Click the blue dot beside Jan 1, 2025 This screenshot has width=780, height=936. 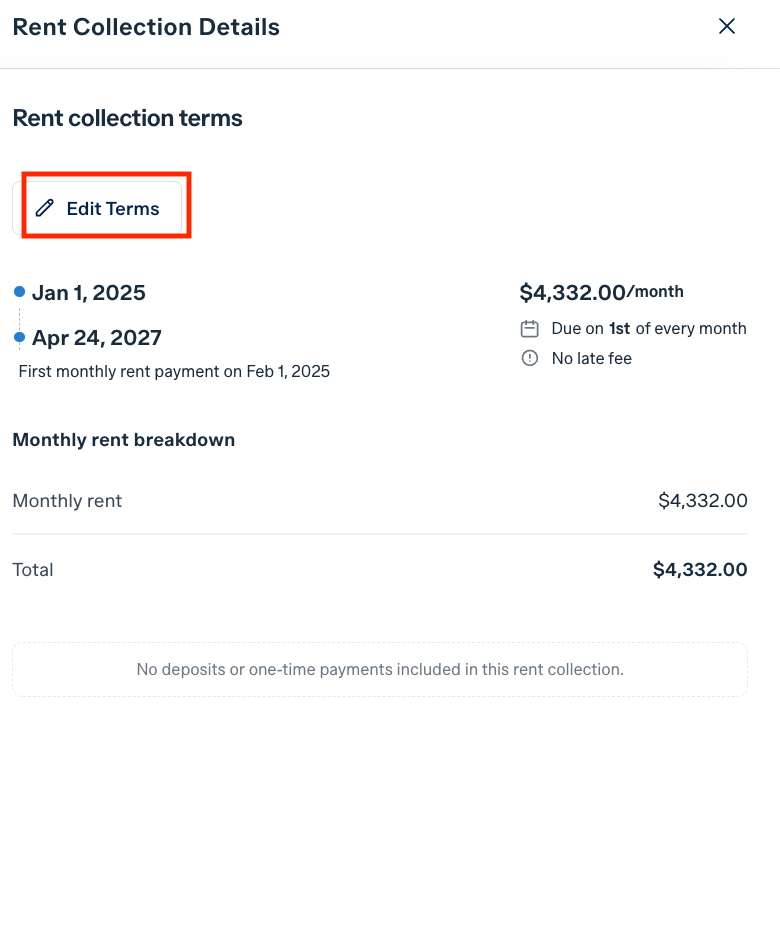[x=20, y=292]
